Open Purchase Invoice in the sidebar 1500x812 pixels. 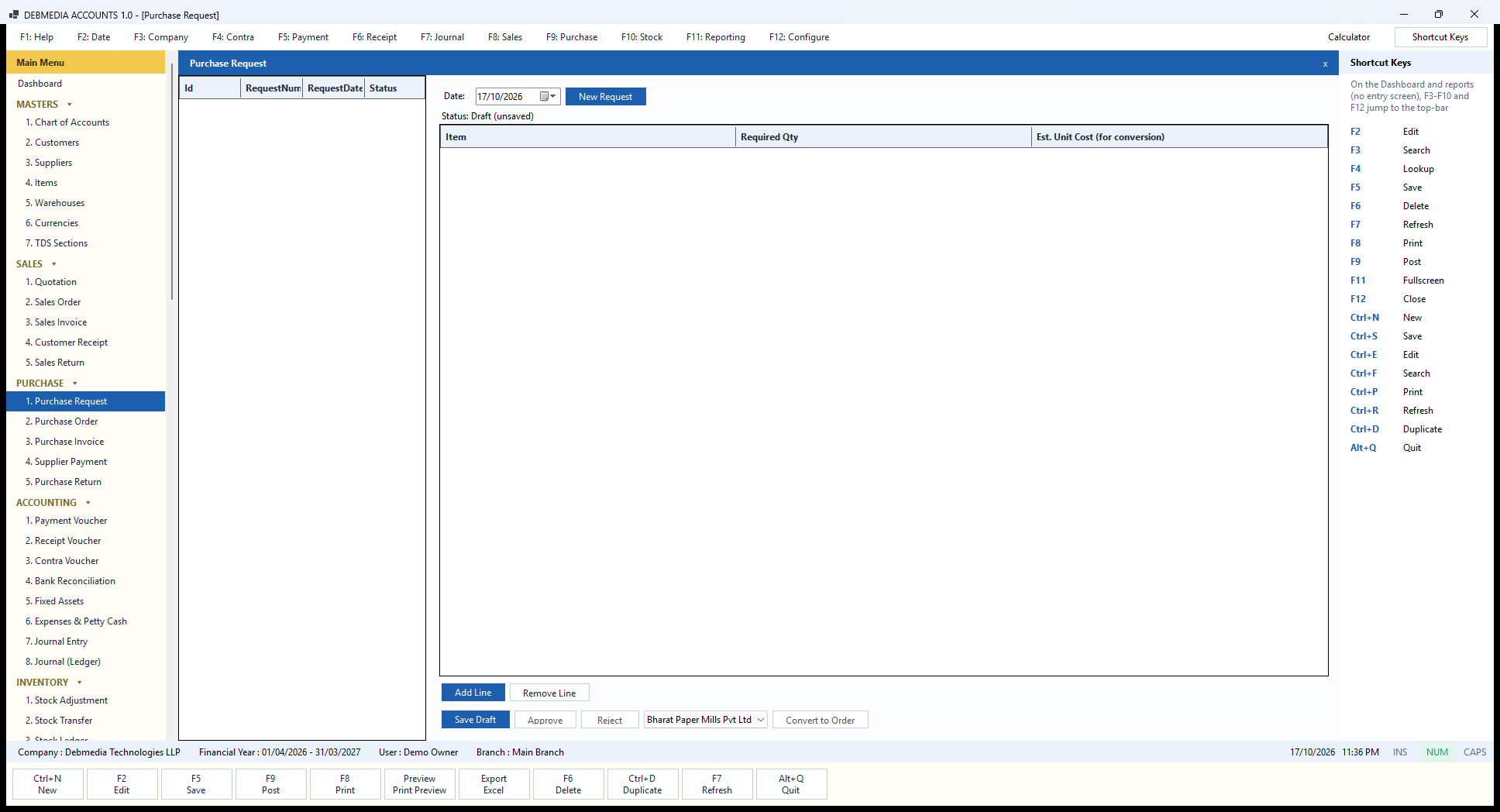85,442
